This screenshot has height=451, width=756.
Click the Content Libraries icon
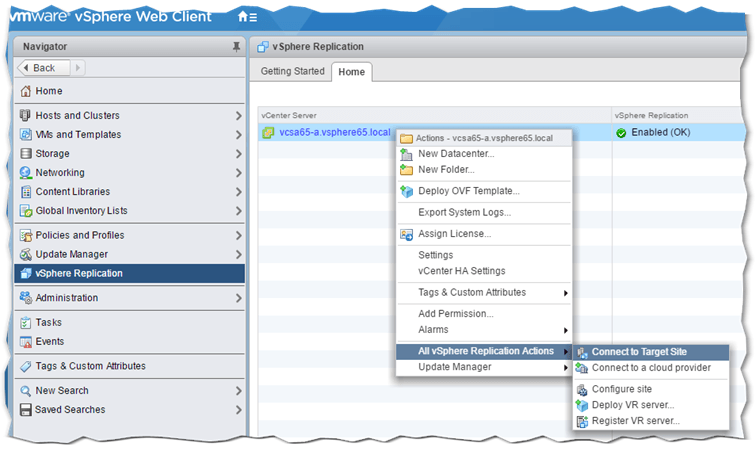(26, 192)
